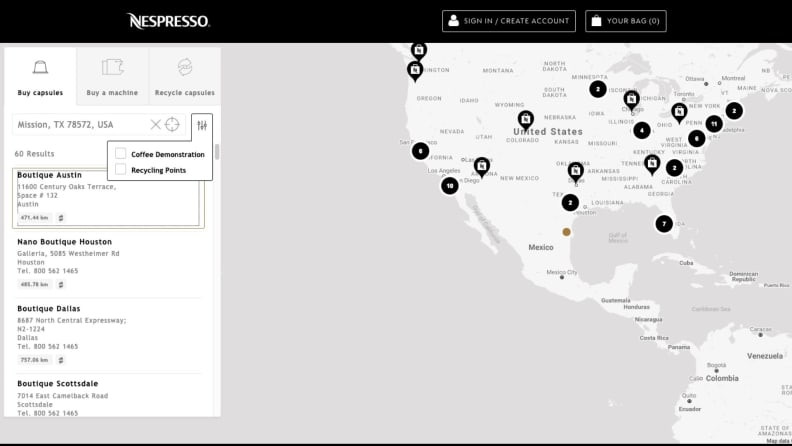Select the boutique pin at Dallas
Viewport: 792px width, 446px height.
point(575,172)
